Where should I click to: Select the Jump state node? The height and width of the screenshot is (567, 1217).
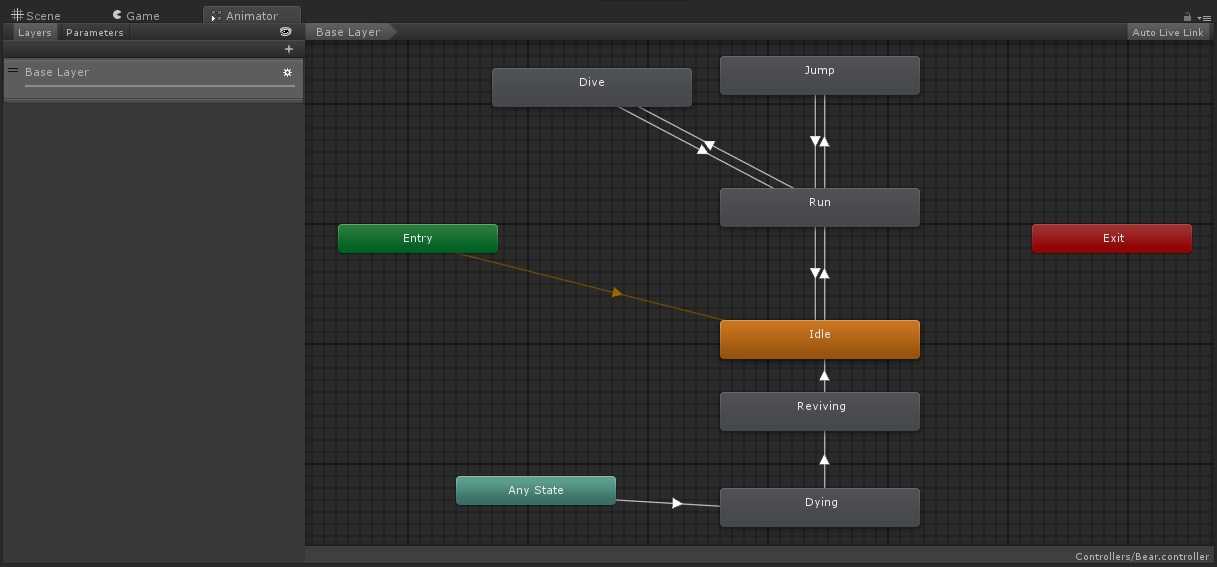[x=820, y=75]
